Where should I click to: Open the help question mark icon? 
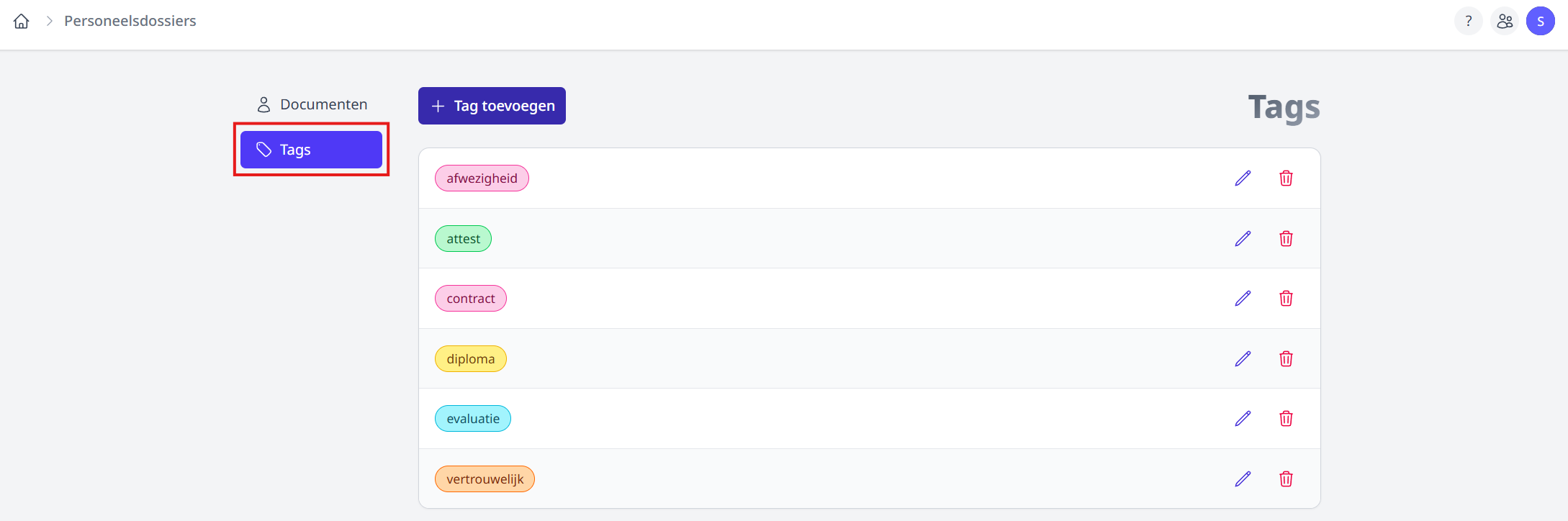point(1468,22)
